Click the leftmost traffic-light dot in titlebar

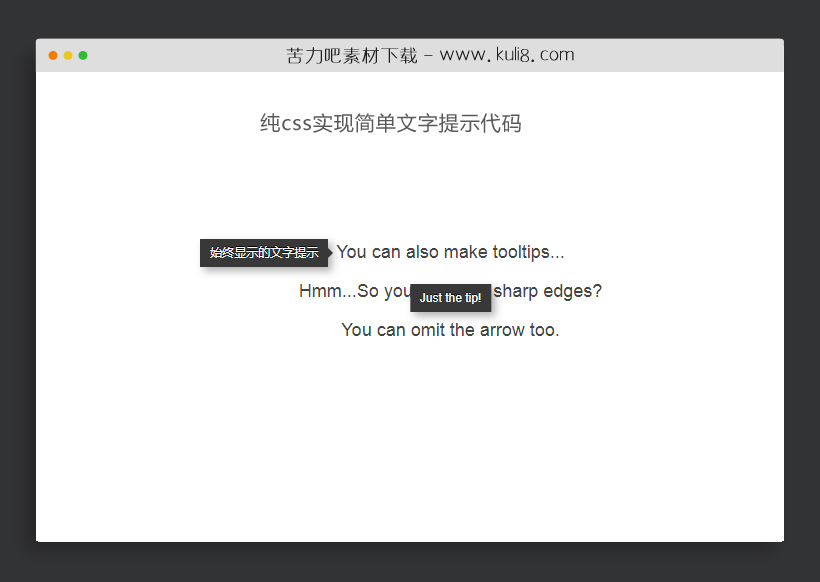(x=52, y=55)
